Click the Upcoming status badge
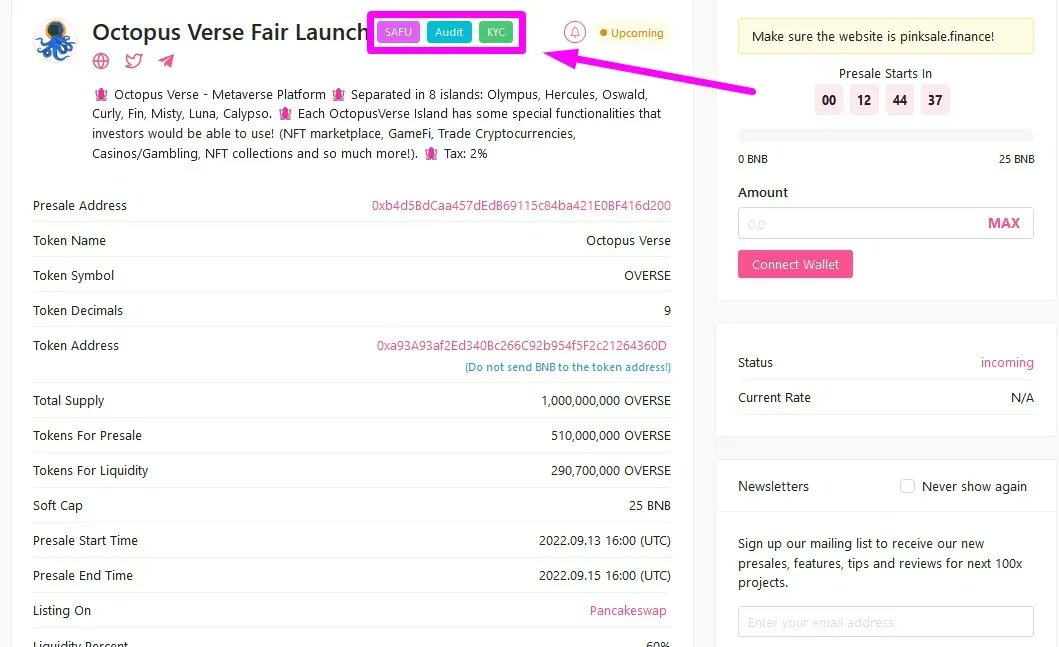The height and width of the screenshot is (647, 1059). [631, 32]
